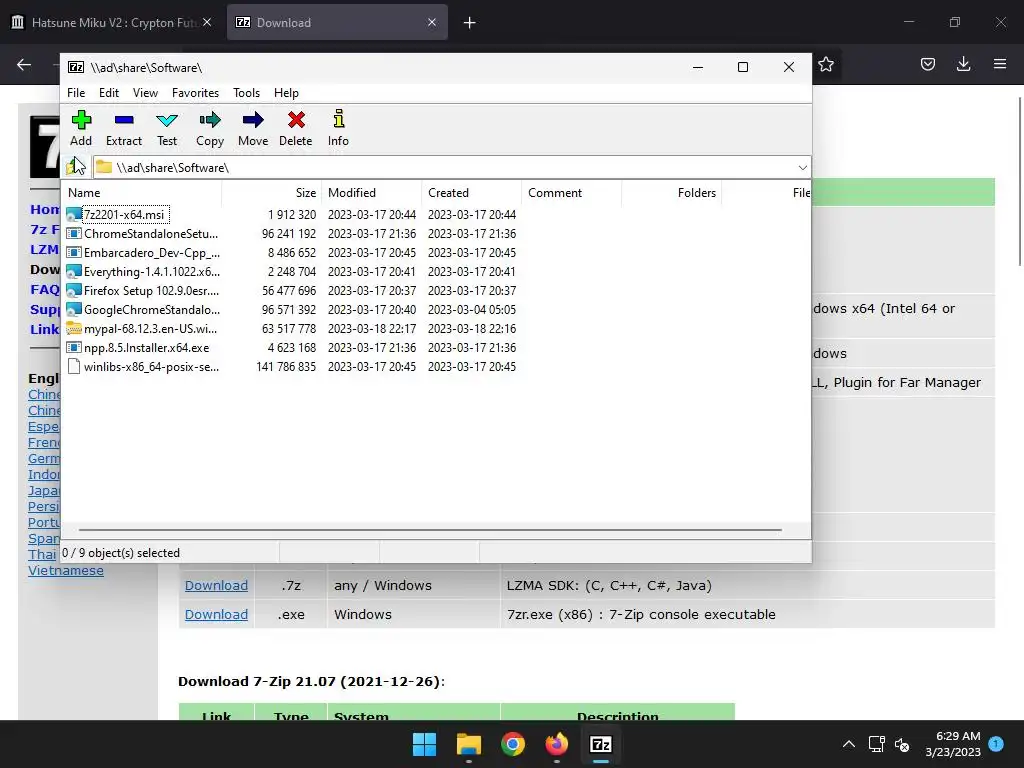This screenshot has height=768, width=1024.
Task: Click the Add toolbar icon in 7-Zip
Action: coord(81,120)
